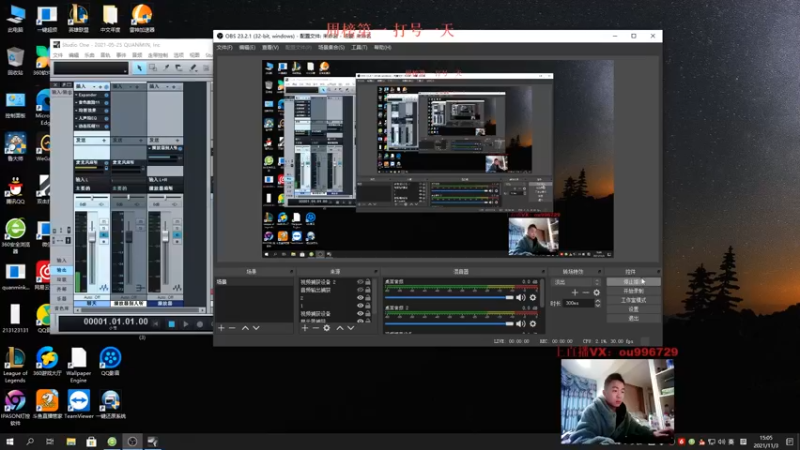
Task: Click Stop in Studio One transport
Action: [x=171, y=324]
